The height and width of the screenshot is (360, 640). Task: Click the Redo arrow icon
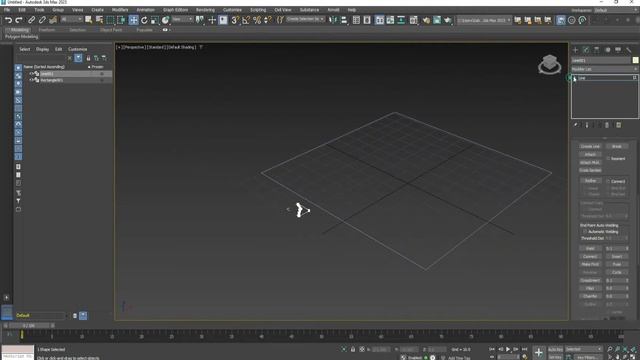(19, 20)
